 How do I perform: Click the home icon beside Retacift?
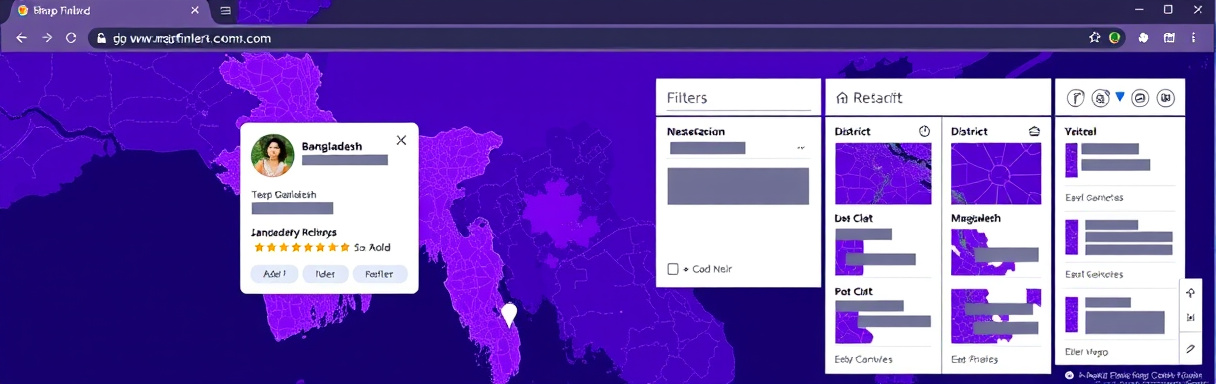(x=842, y=98)
